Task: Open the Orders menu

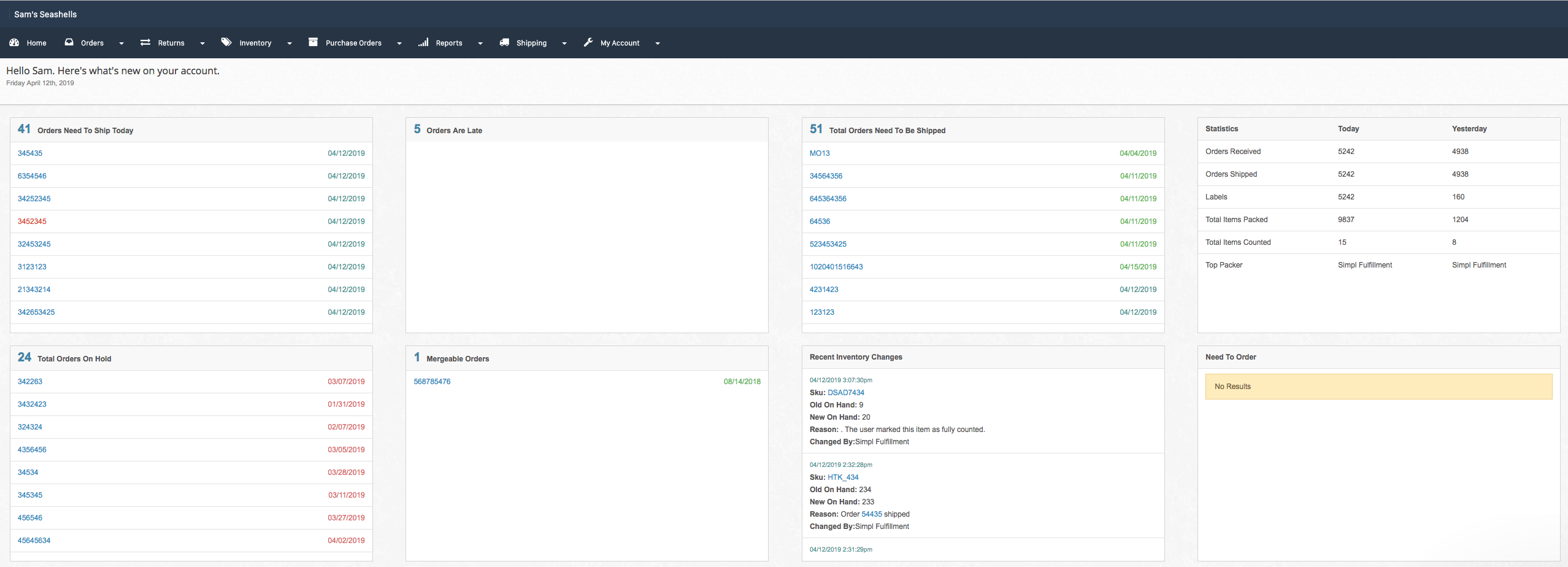Action: coord(92,43)
